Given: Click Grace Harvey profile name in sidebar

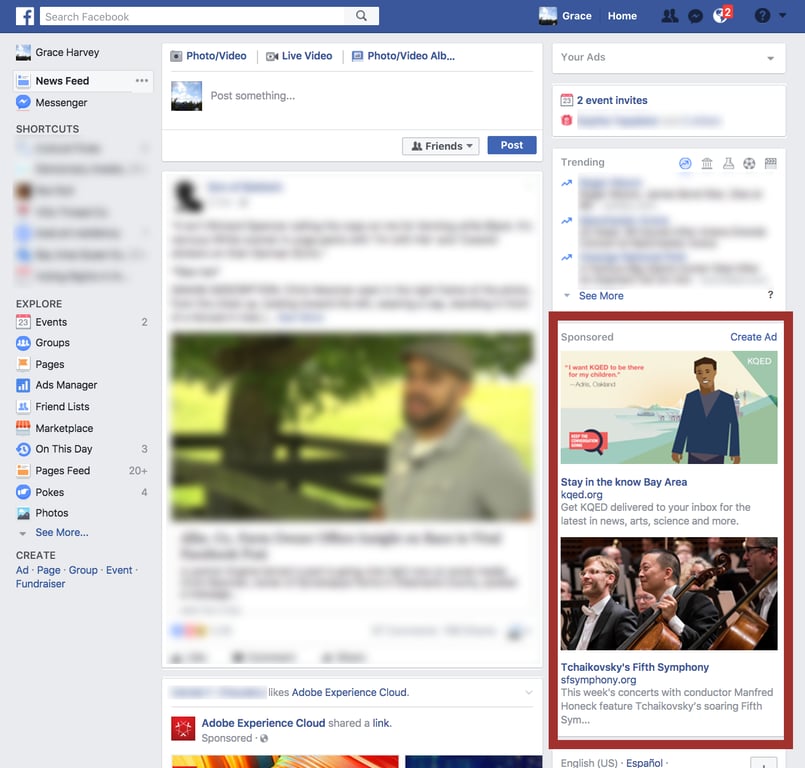Looking at the screenshot, I should click(67, 52).
